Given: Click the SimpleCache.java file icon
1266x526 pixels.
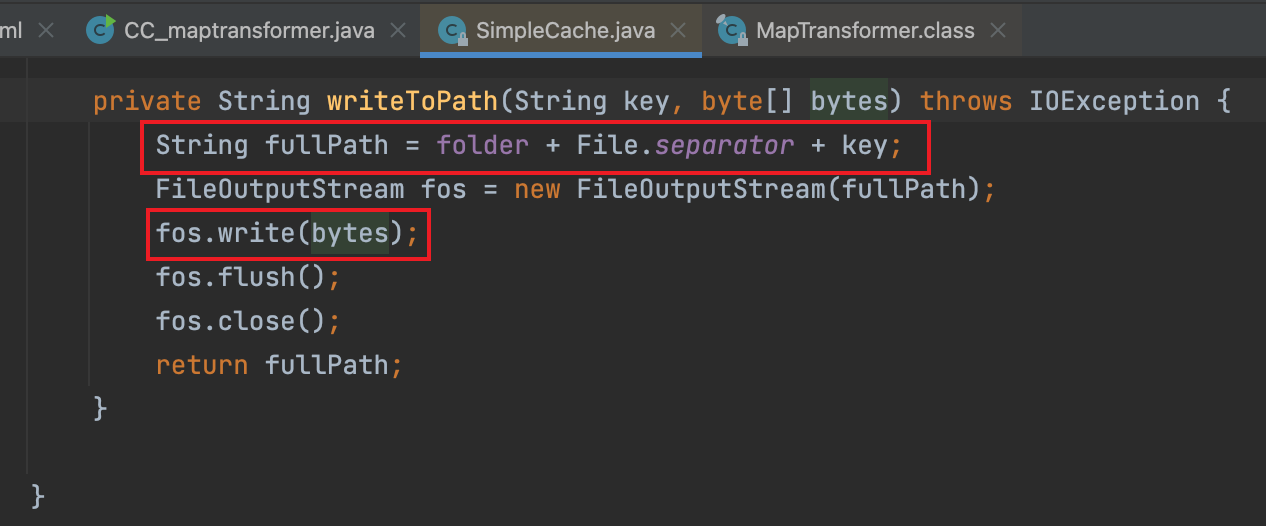Looking at the screenshot, I should coord(453,30).
